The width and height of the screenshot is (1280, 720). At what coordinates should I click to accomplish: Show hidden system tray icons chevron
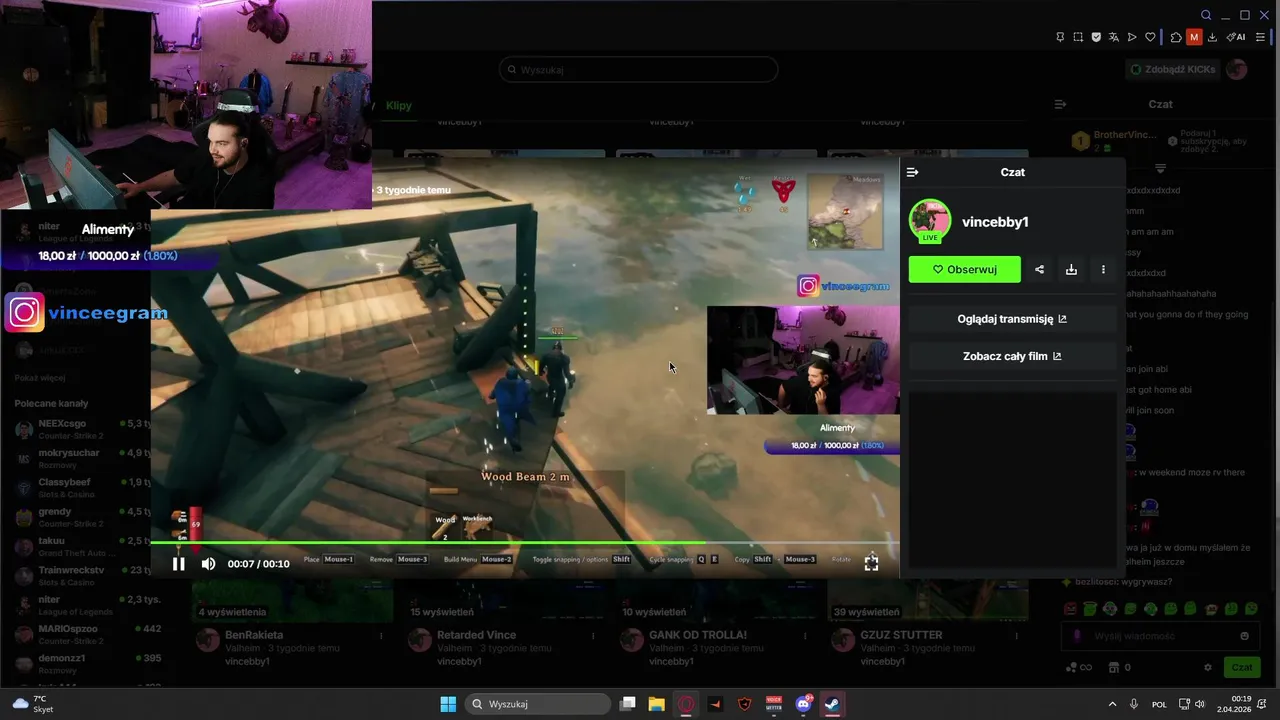[x=1112, y=704]
